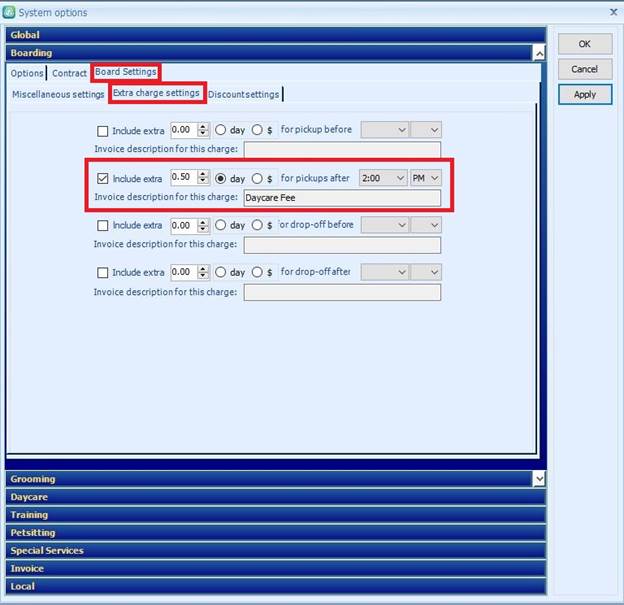This screenshot has height=605, width=624.
Task: Click extra amount field for drop-off before
Action: [184, 225]
